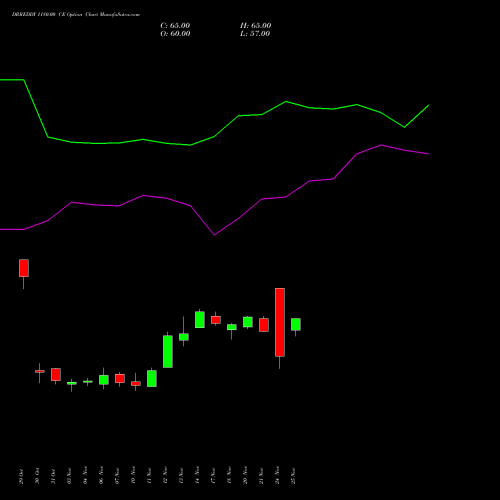500x500 pixels.
Task: Select the '30 Oct' date label
Action: pos(37,476)
